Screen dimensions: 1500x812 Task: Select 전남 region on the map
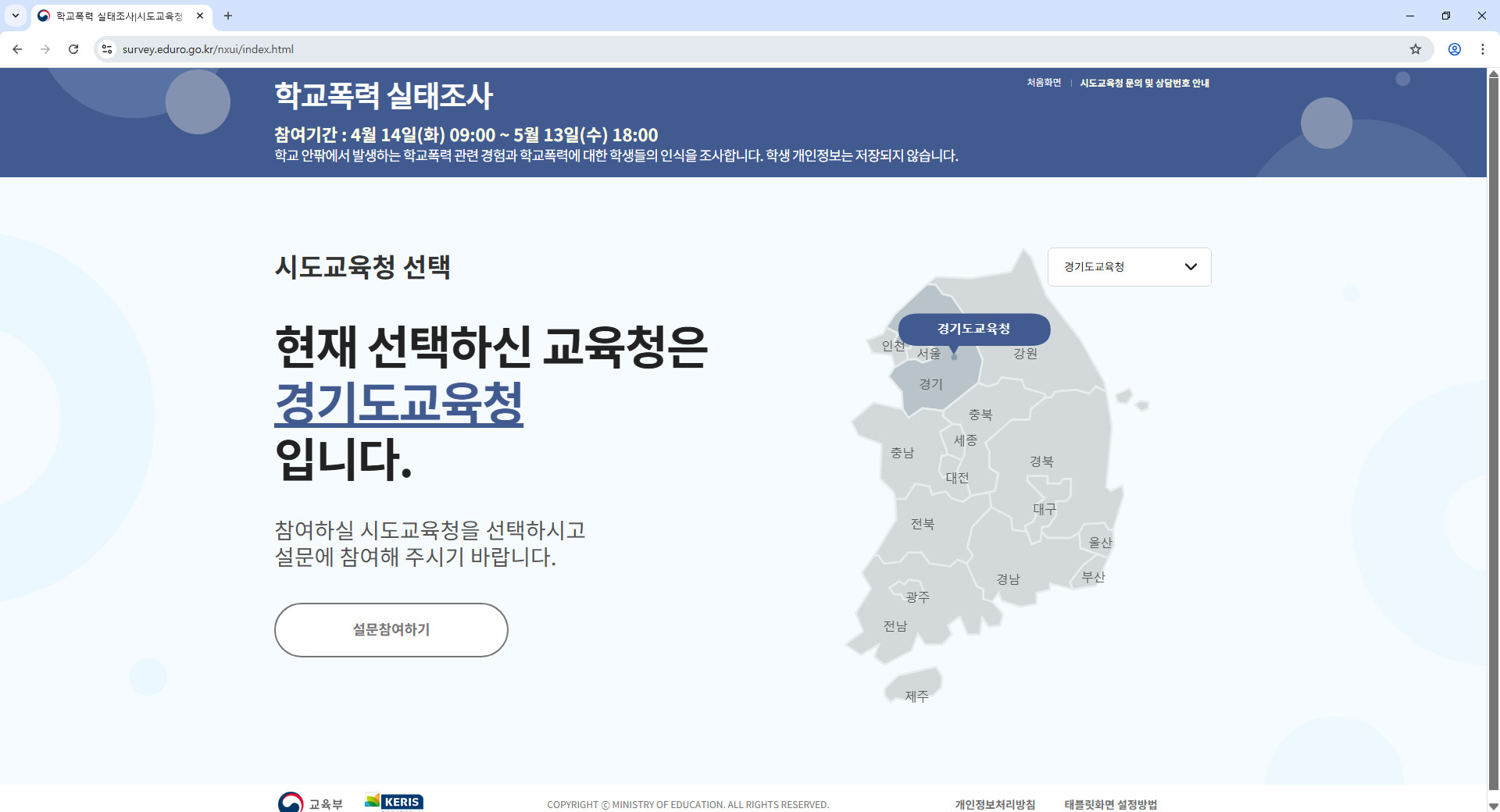[895, 626]
